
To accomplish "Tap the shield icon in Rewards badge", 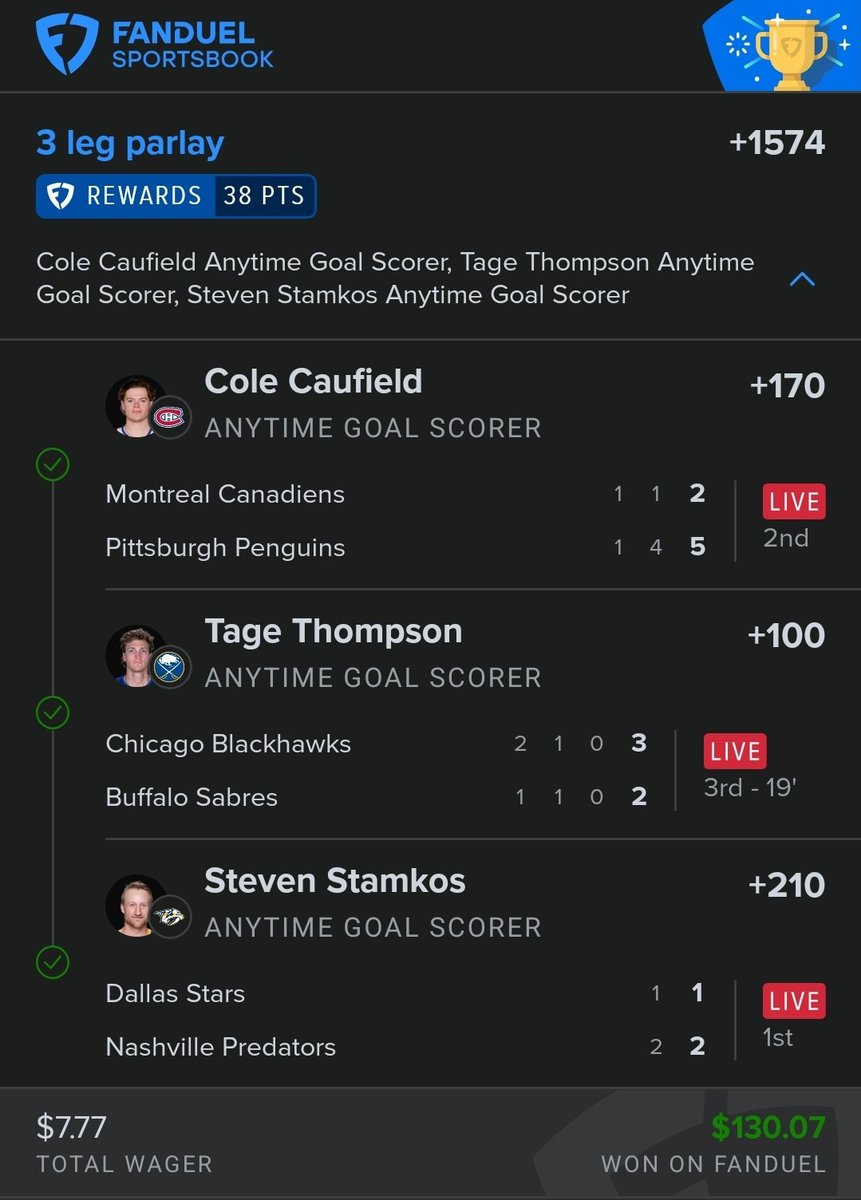I will [61, 196].
